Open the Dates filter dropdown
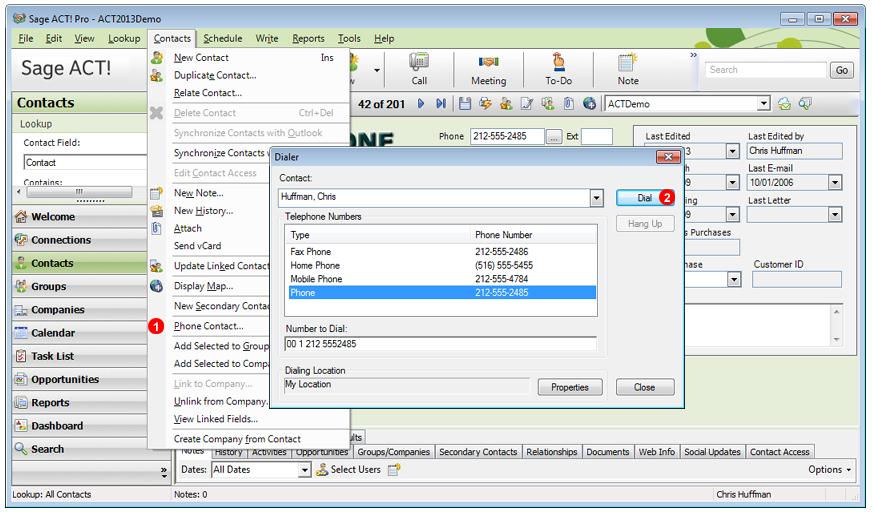The height and width of the screenshot is (516, 872). (304, 470)
